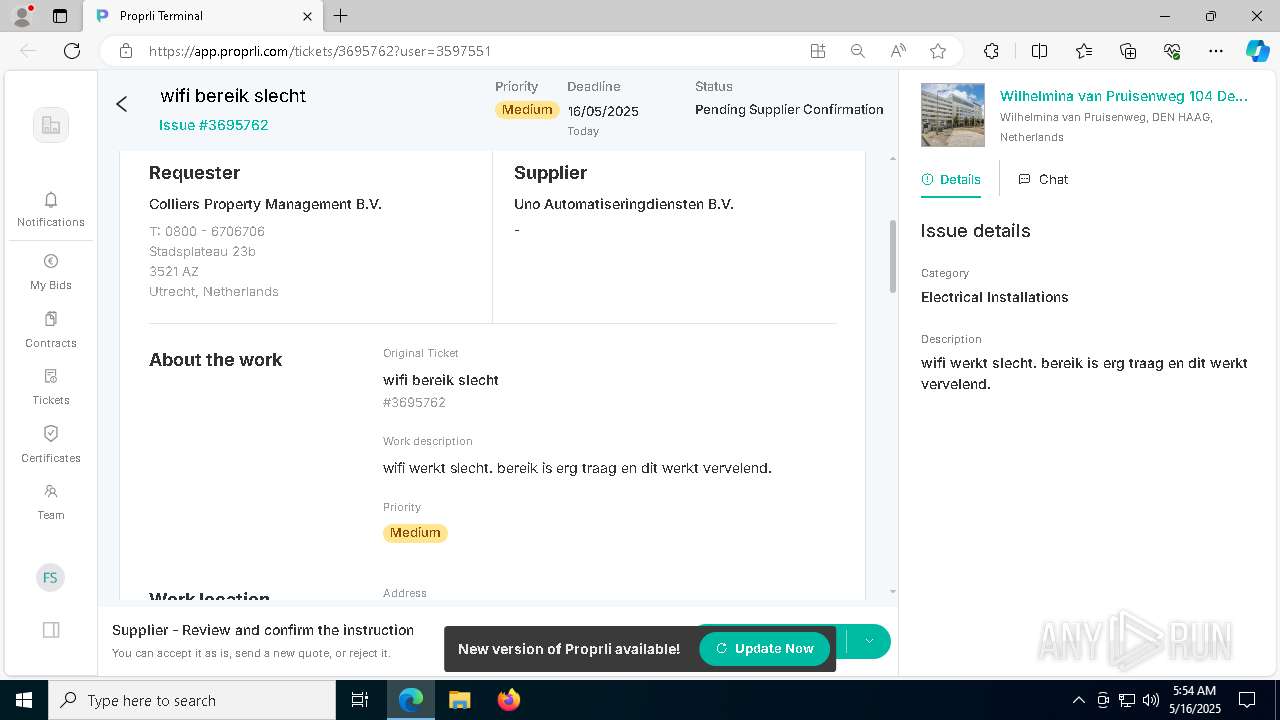1280x720 pixels.
Task: Open Task View on taskbar
Action: pos(360,700)
